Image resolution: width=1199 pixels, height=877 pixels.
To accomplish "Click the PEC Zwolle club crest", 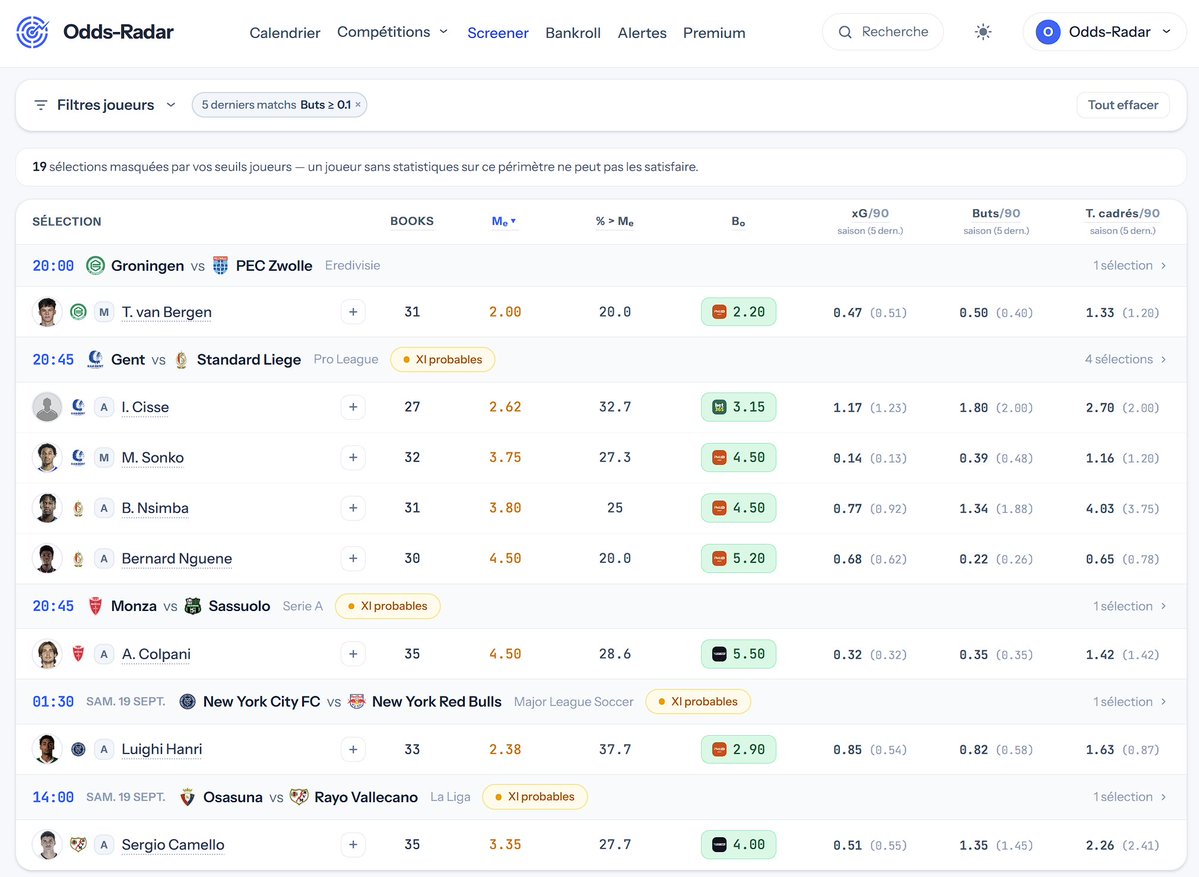I will coord(220,265).
